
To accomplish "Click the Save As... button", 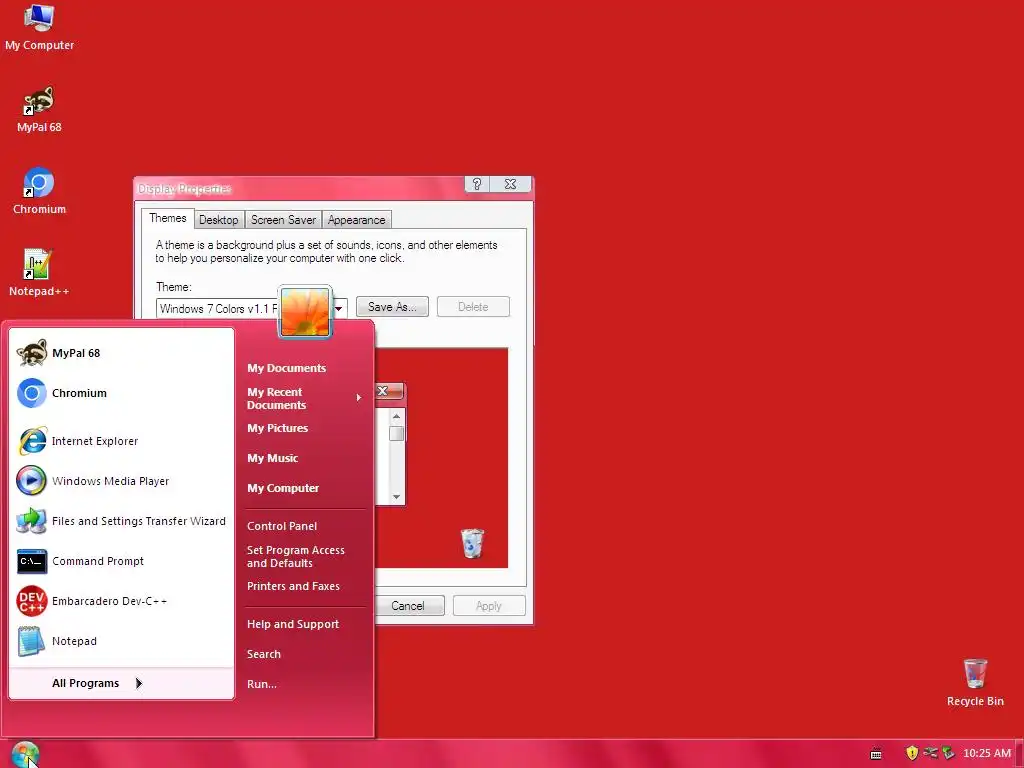I will tap(392, 307).
